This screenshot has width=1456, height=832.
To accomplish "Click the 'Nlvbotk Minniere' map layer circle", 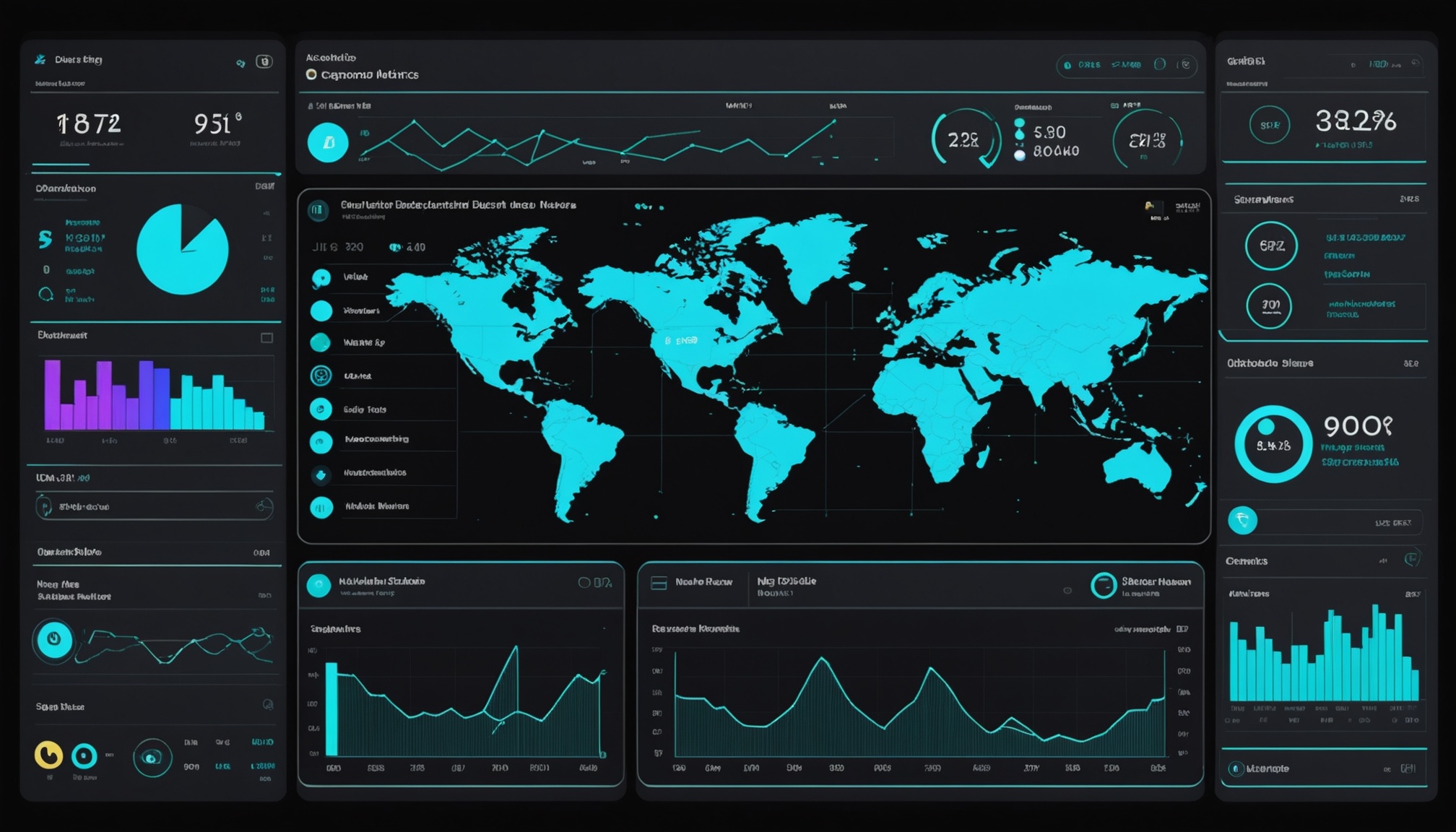I will [321, 508].
